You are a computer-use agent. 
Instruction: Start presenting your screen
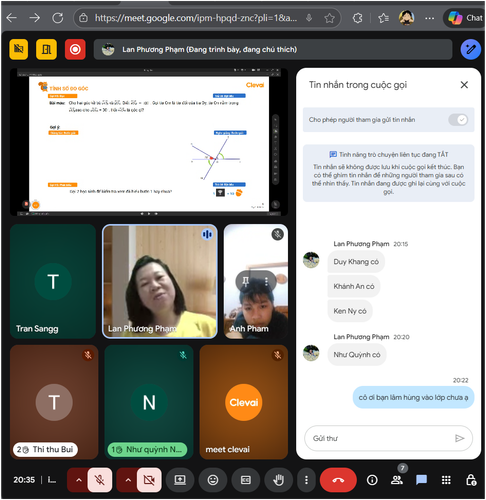tap(180, 480)
